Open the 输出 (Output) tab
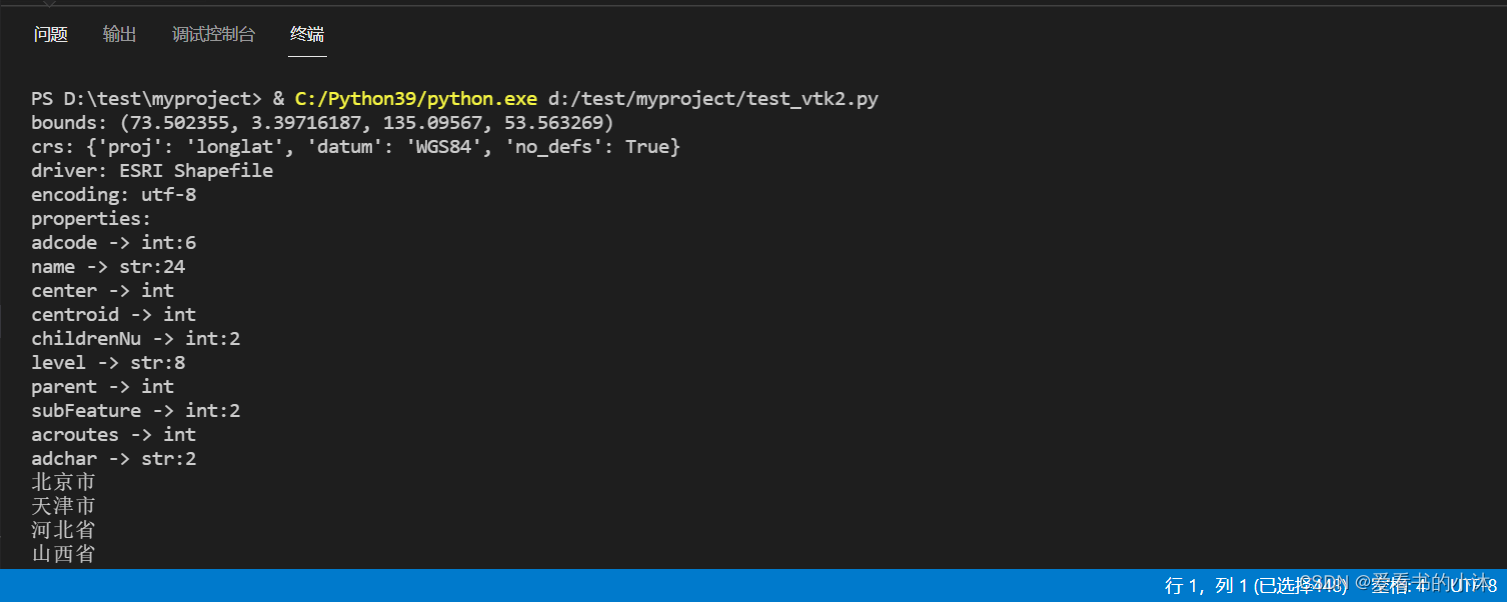 click(x=119, y=35)
